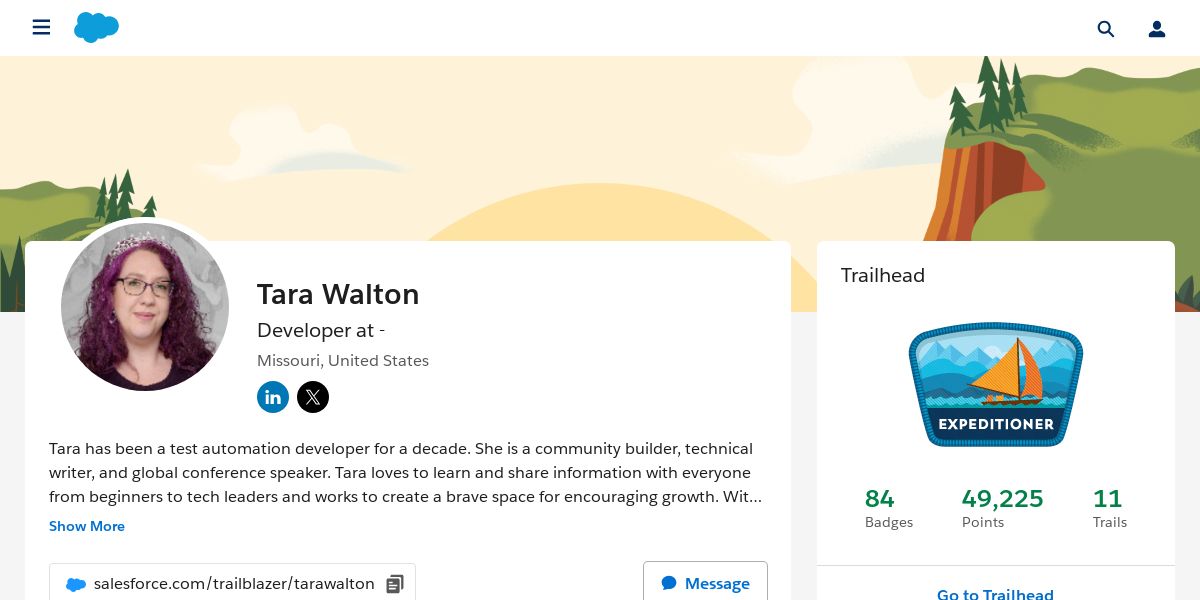
Task: Click the 49,225 Points stat
Action: pos(1002,508)
